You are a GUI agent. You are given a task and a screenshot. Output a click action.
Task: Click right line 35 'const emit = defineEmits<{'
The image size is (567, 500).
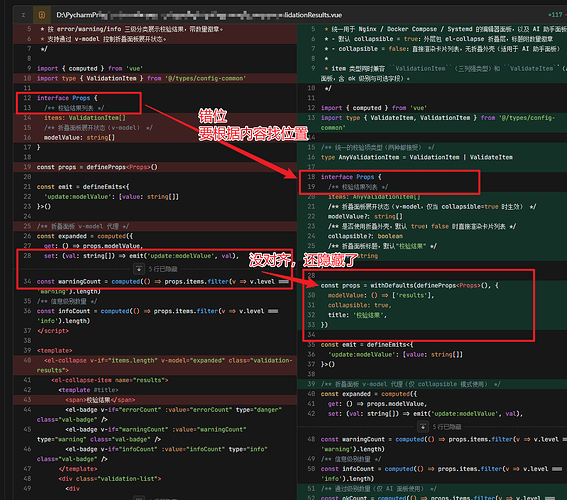(367, 345)
